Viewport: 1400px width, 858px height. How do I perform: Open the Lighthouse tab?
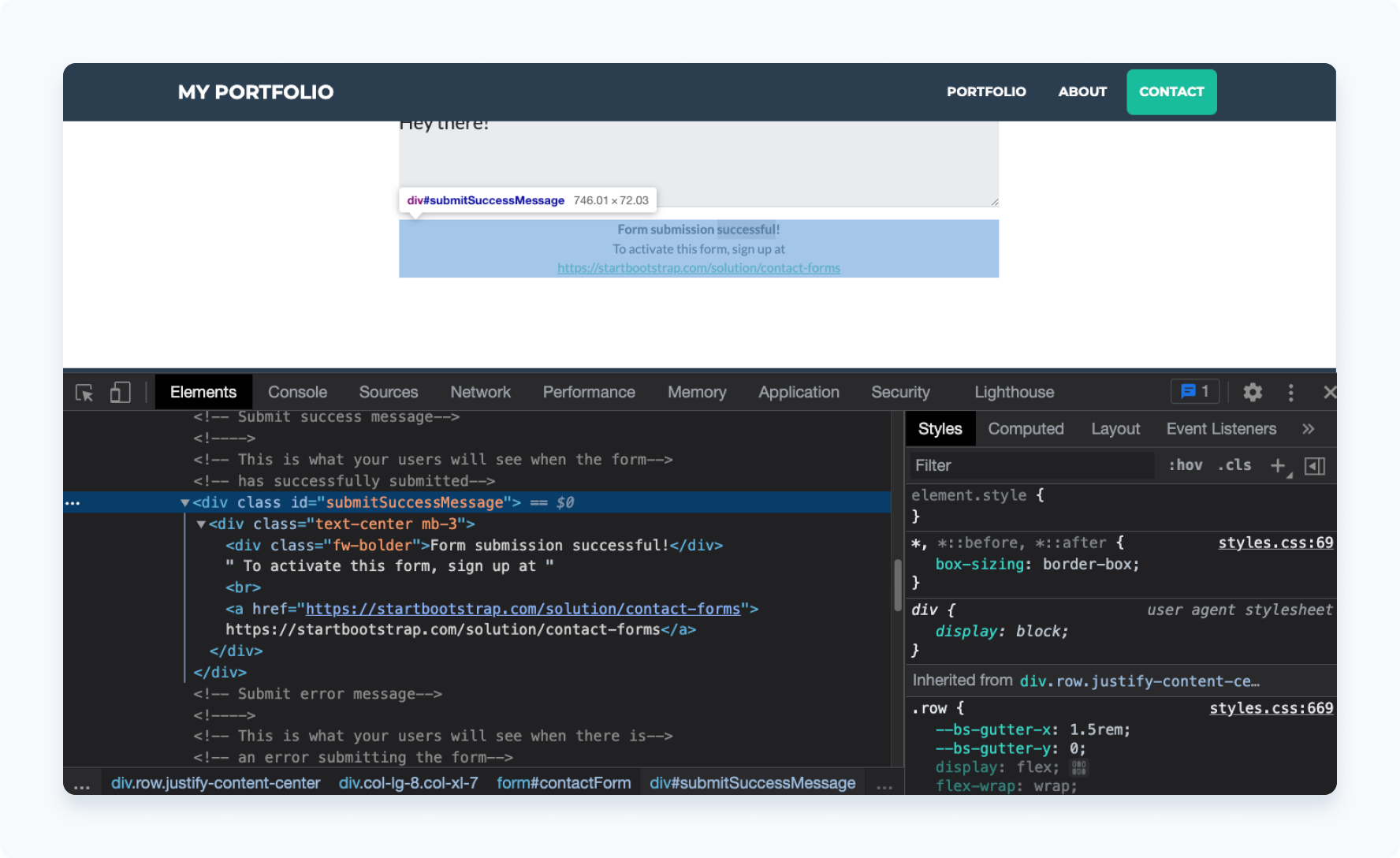pos(1014,392)
